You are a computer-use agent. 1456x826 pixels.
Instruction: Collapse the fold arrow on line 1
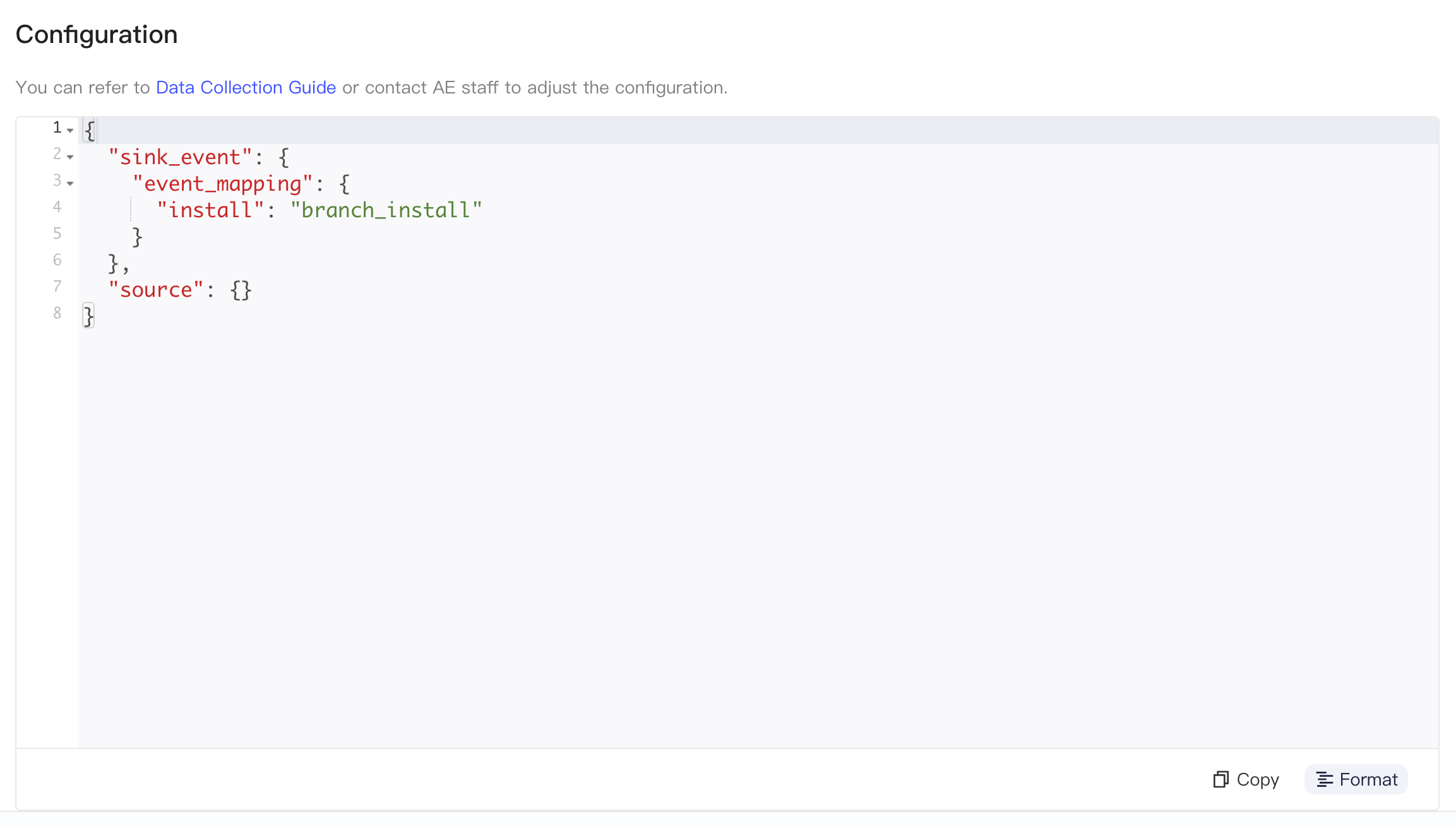pyautogui.click(x=70, y=130)
